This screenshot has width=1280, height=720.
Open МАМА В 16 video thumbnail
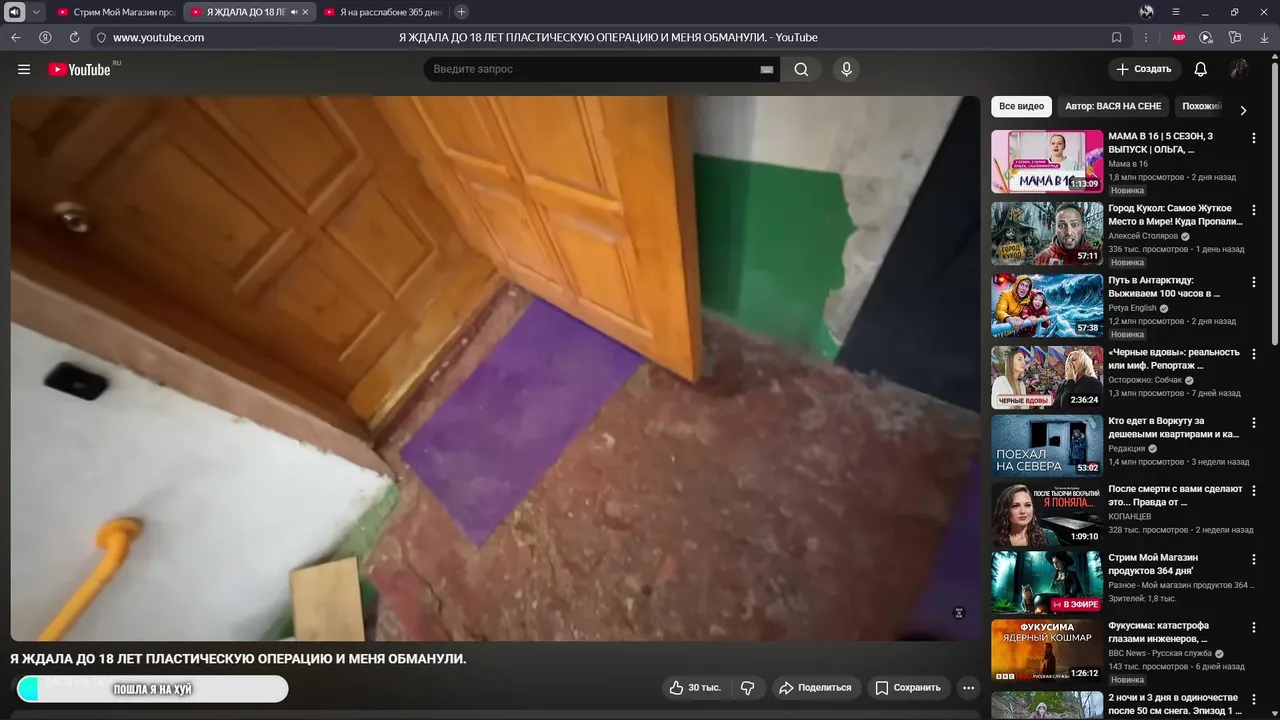(x=1047, y=161)
